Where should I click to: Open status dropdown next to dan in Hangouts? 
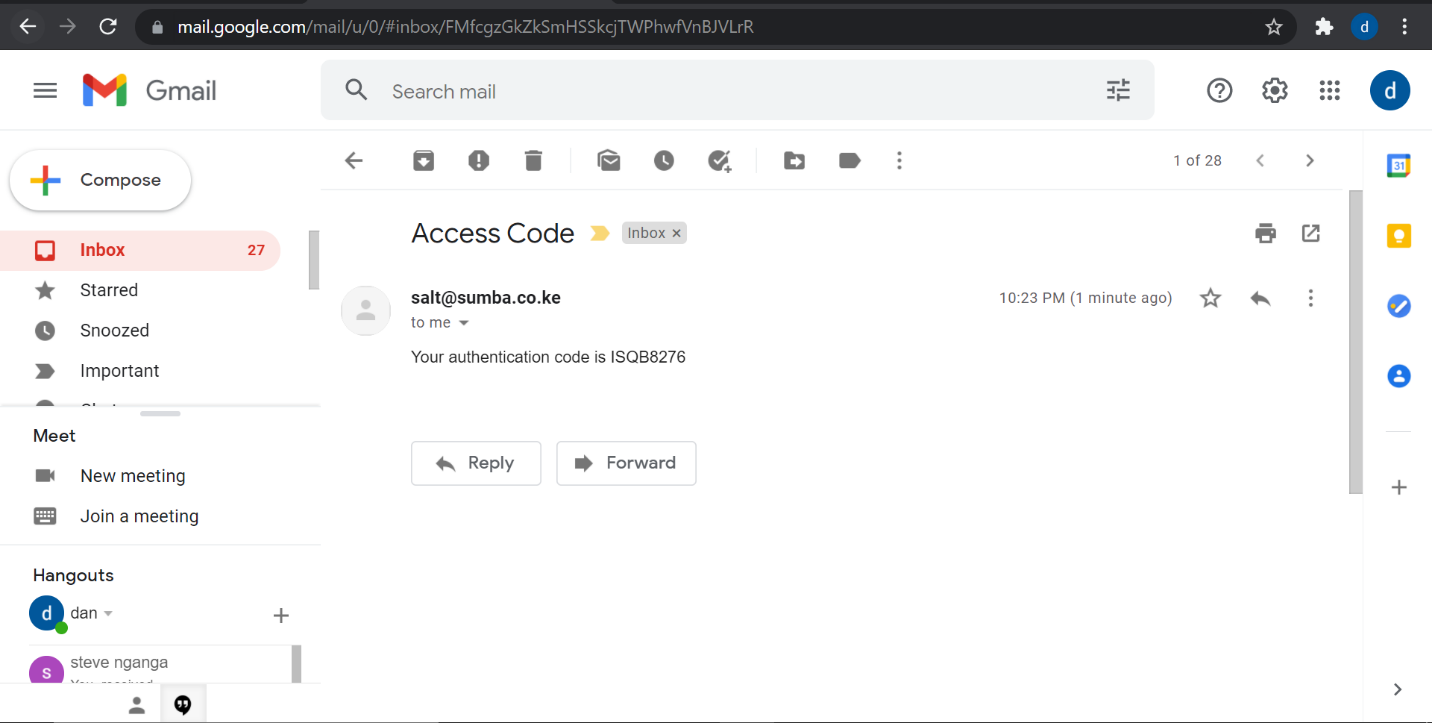(108, 613)
